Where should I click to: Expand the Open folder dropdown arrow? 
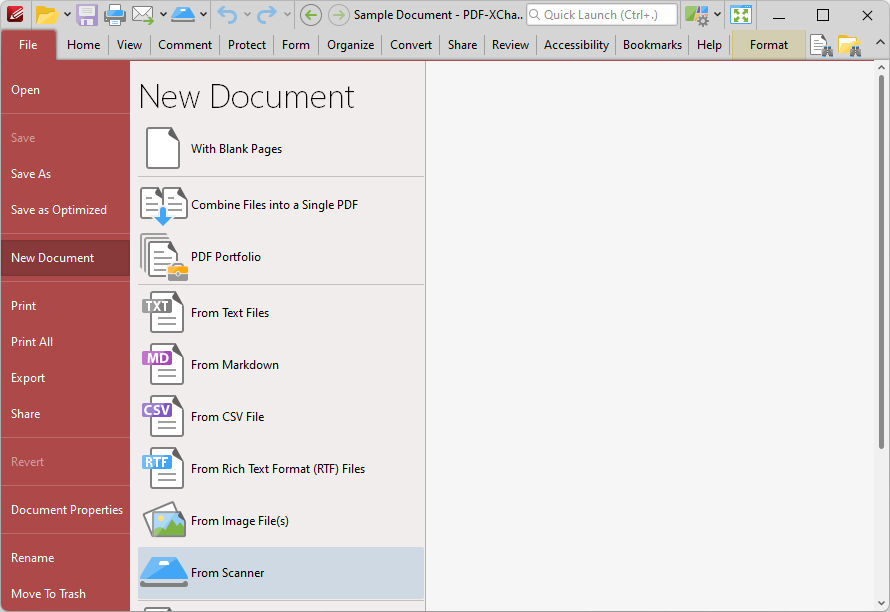[x=67, y=15]
